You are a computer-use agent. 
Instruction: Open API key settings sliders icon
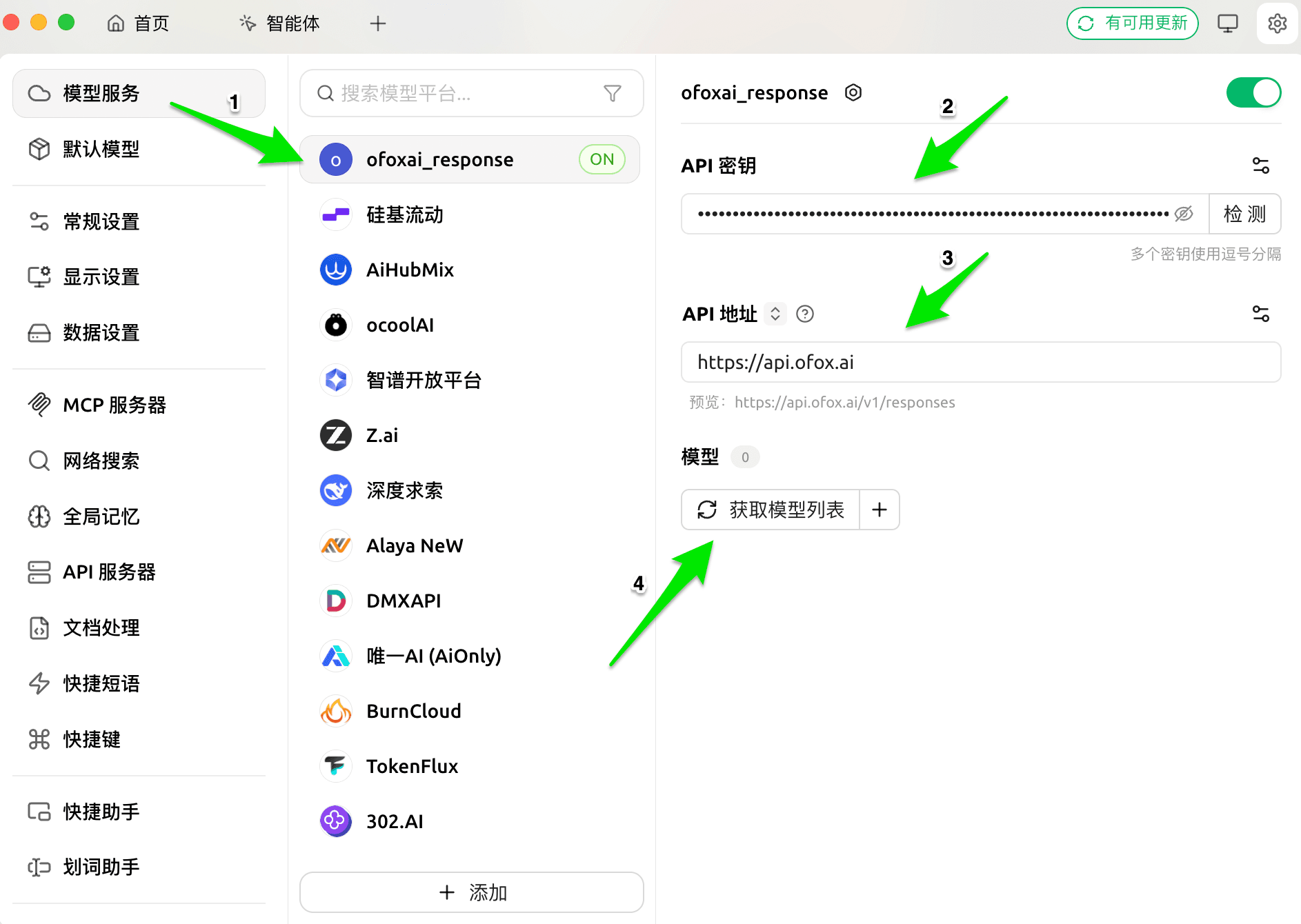click(1260, 165)
